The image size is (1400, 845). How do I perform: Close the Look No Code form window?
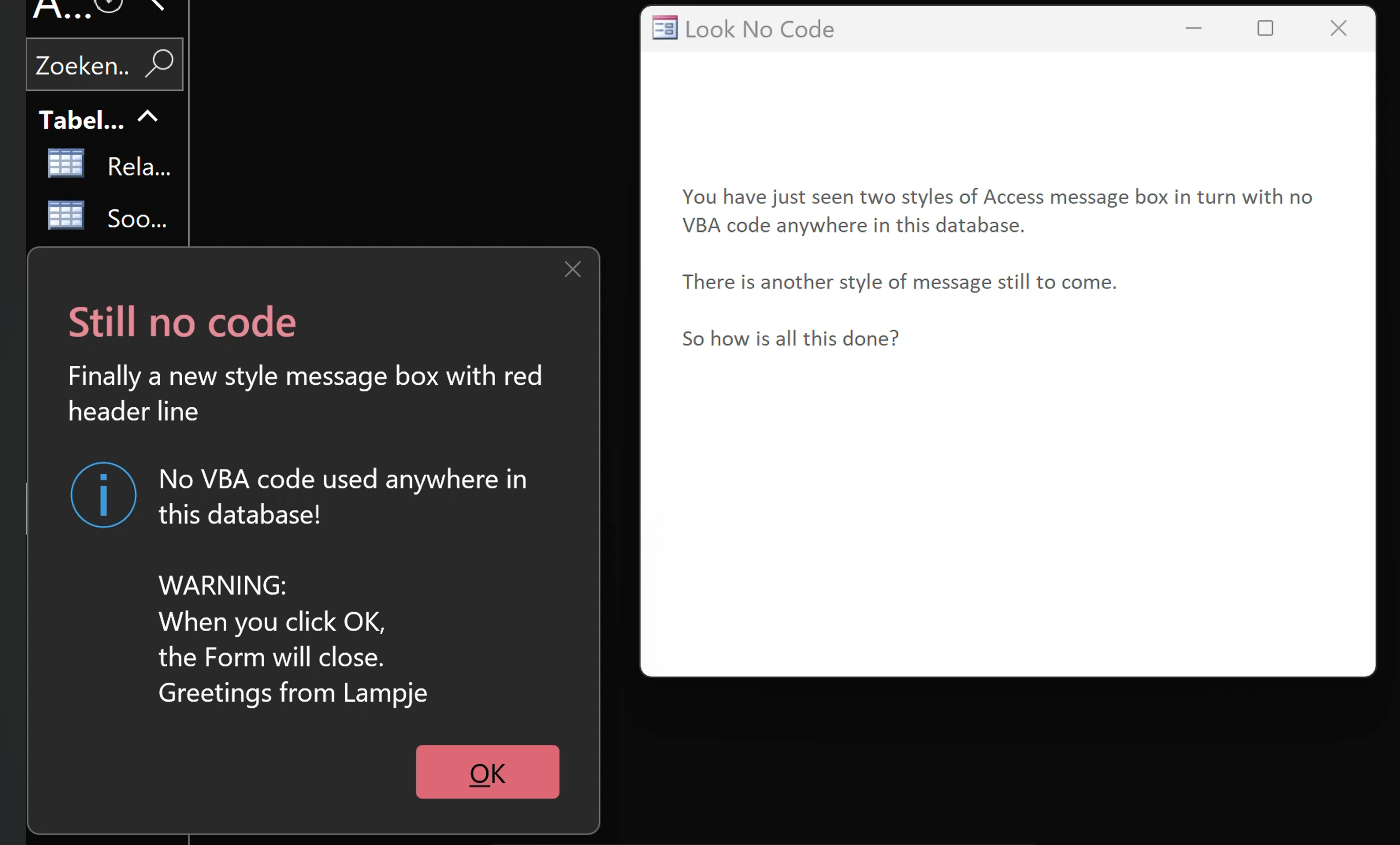[1338, 28]
